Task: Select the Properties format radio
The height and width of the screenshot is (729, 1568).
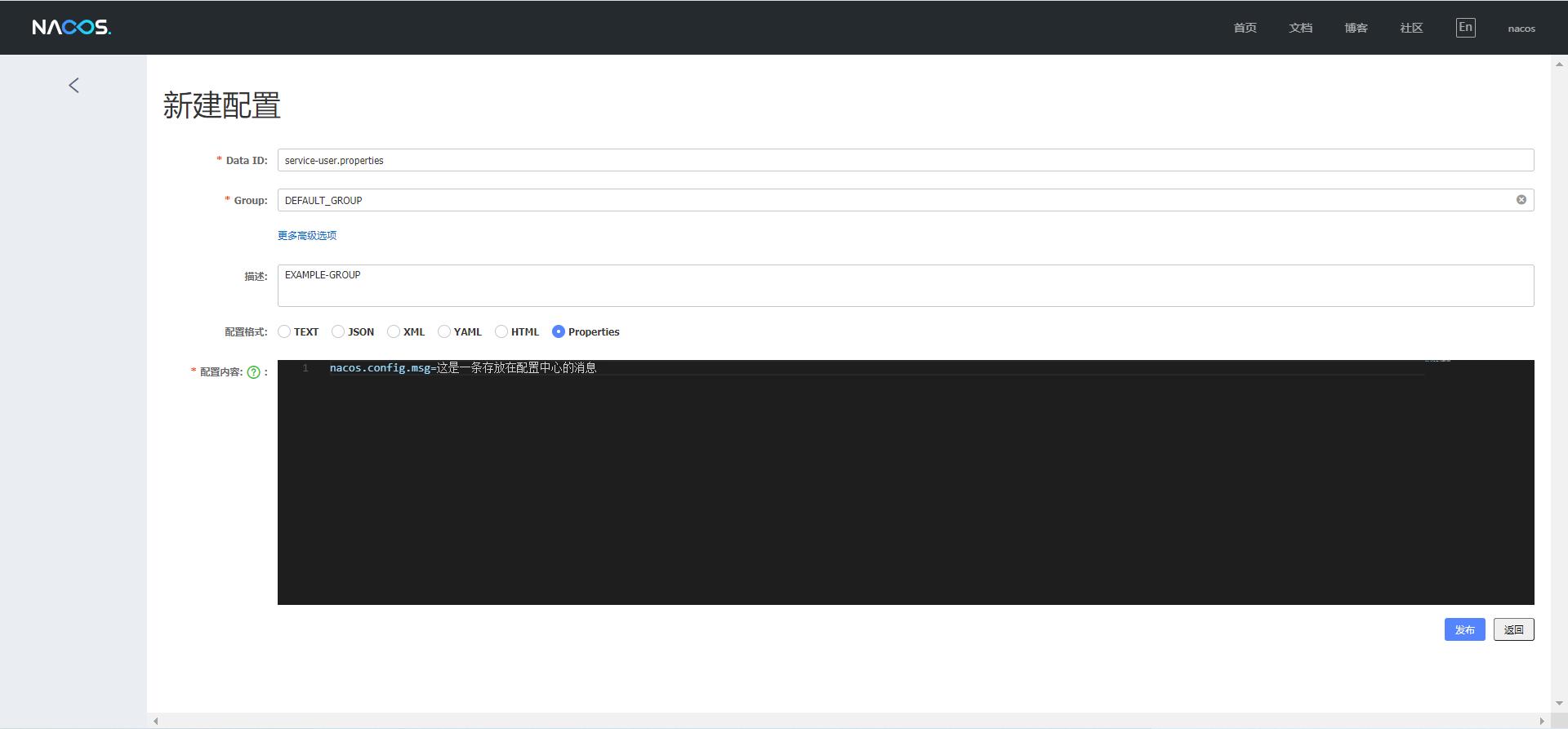Action: coord(559,331)
